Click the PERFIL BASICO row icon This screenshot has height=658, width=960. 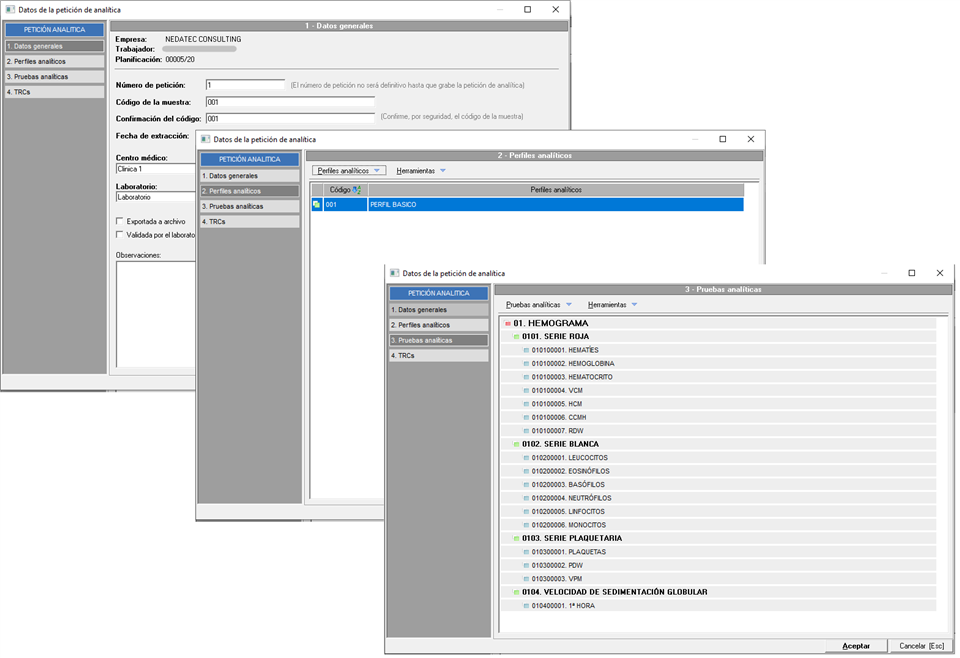coord(316,204)
